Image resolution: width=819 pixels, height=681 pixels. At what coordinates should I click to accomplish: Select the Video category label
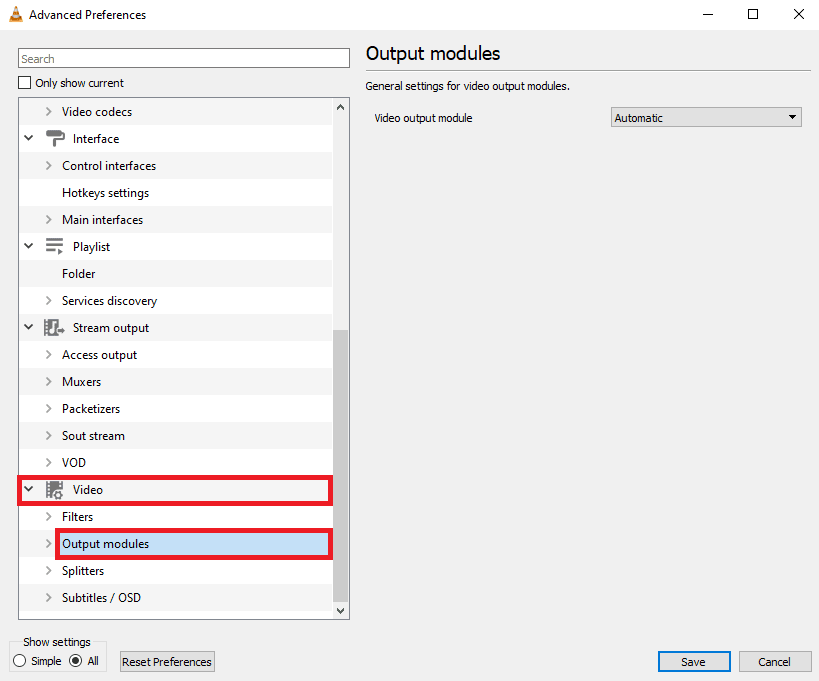[88, 489]
